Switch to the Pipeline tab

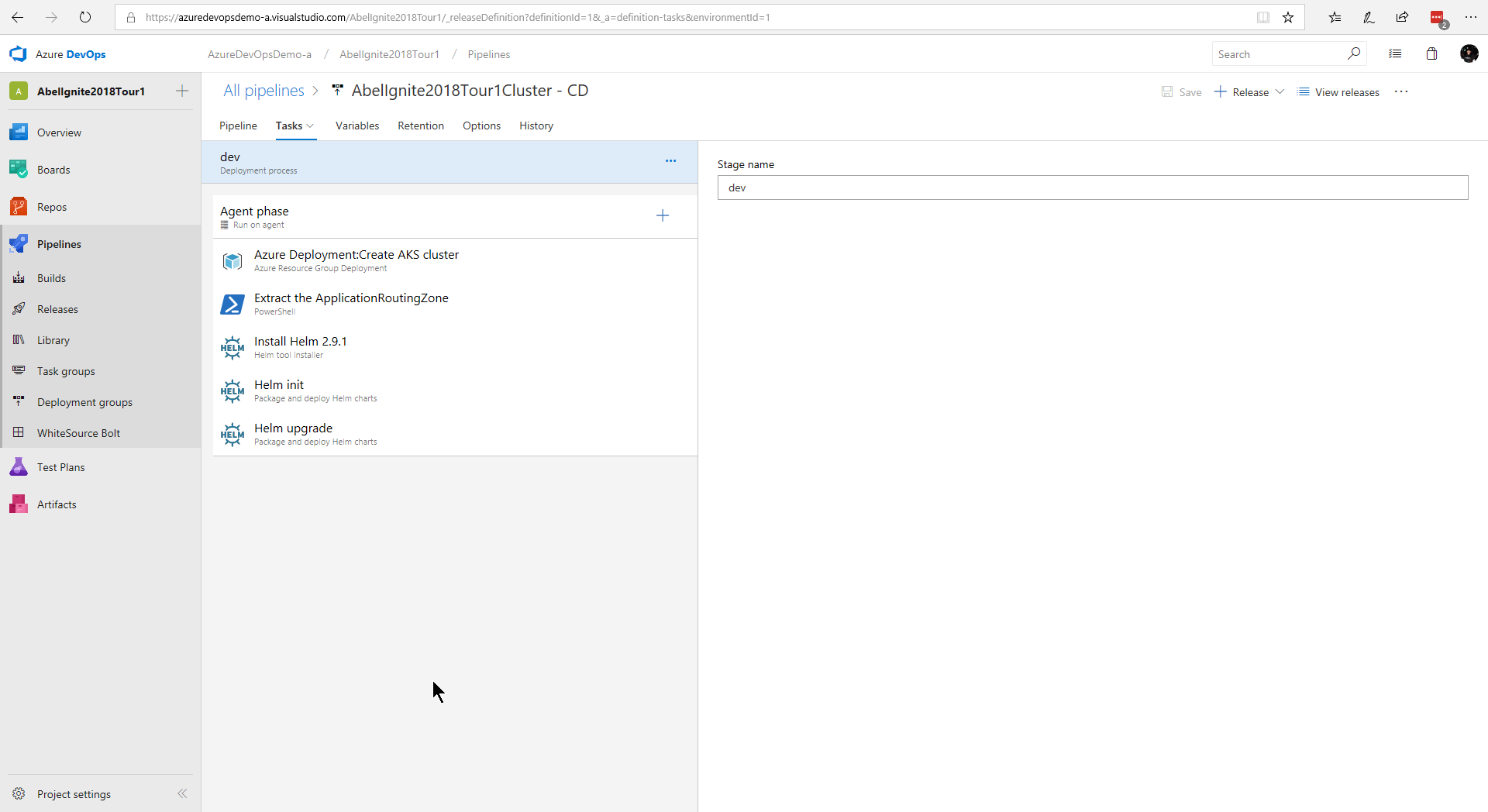[238, 126]
